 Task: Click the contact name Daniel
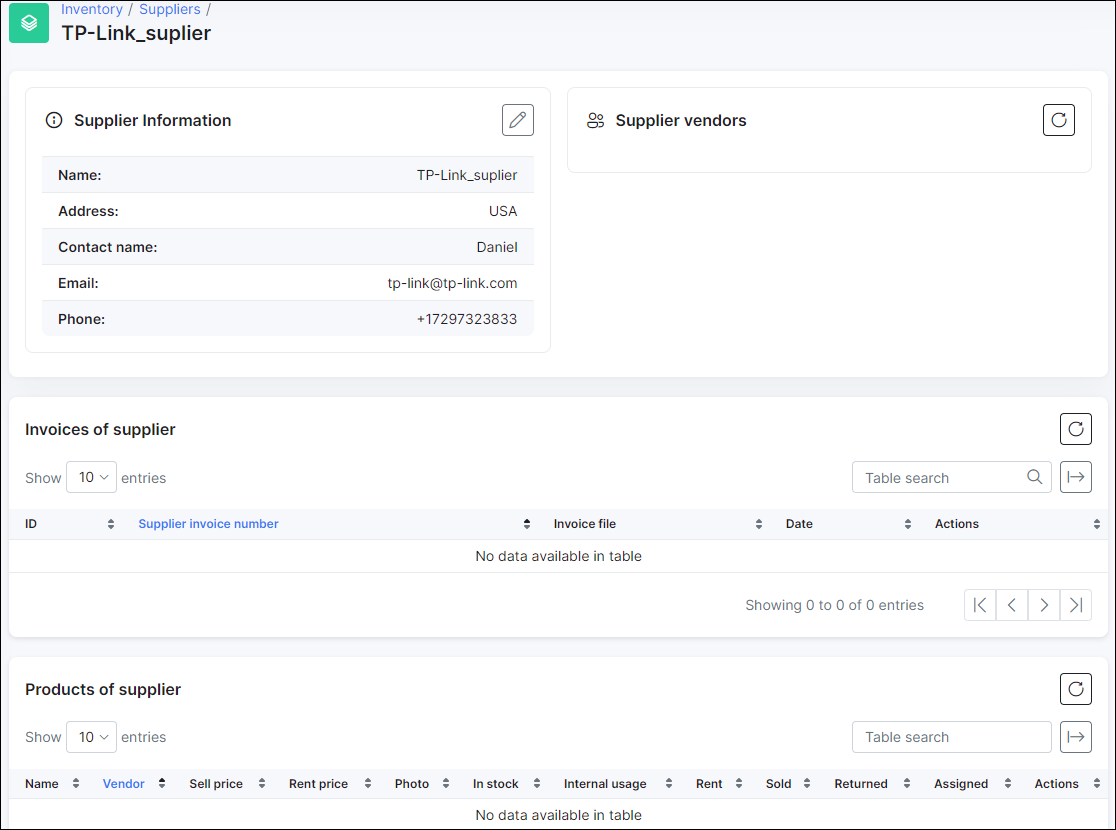(x=497, y=247)
